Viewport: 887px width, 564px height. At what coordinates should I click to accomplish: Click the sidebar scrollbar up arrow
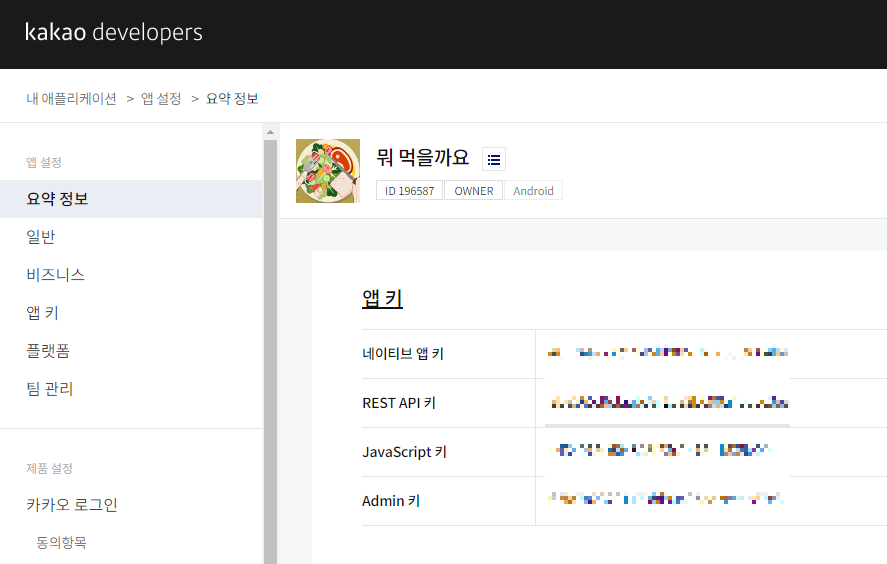270,132
